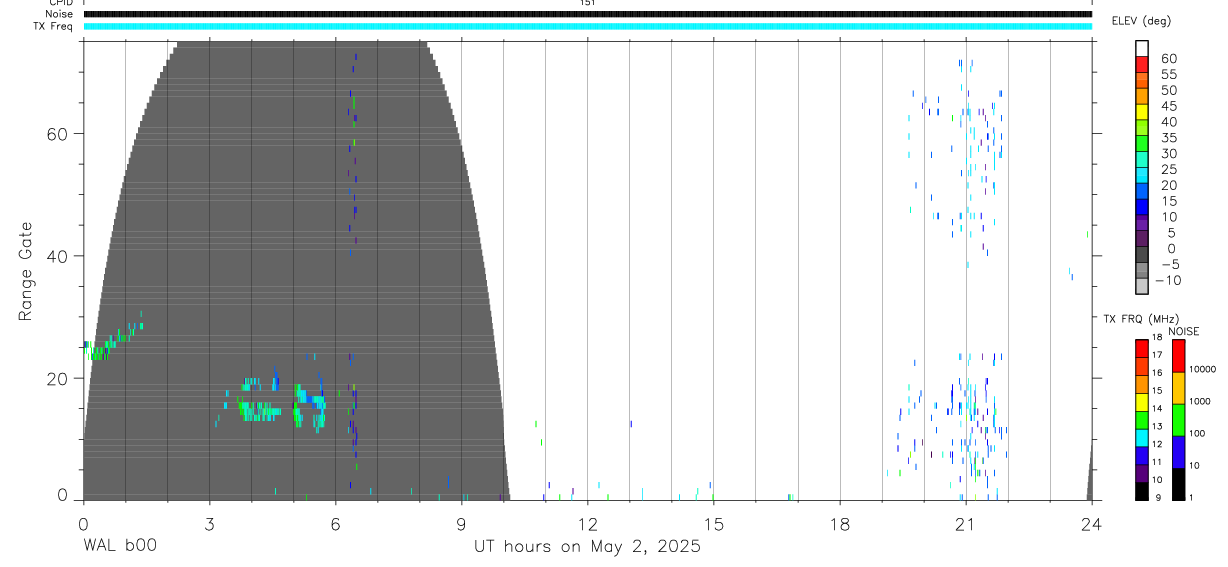Click the black bottom TX FRQ colorbar segment
This screenshot has height=567, width=1228.
click(x=1142, y=491)
